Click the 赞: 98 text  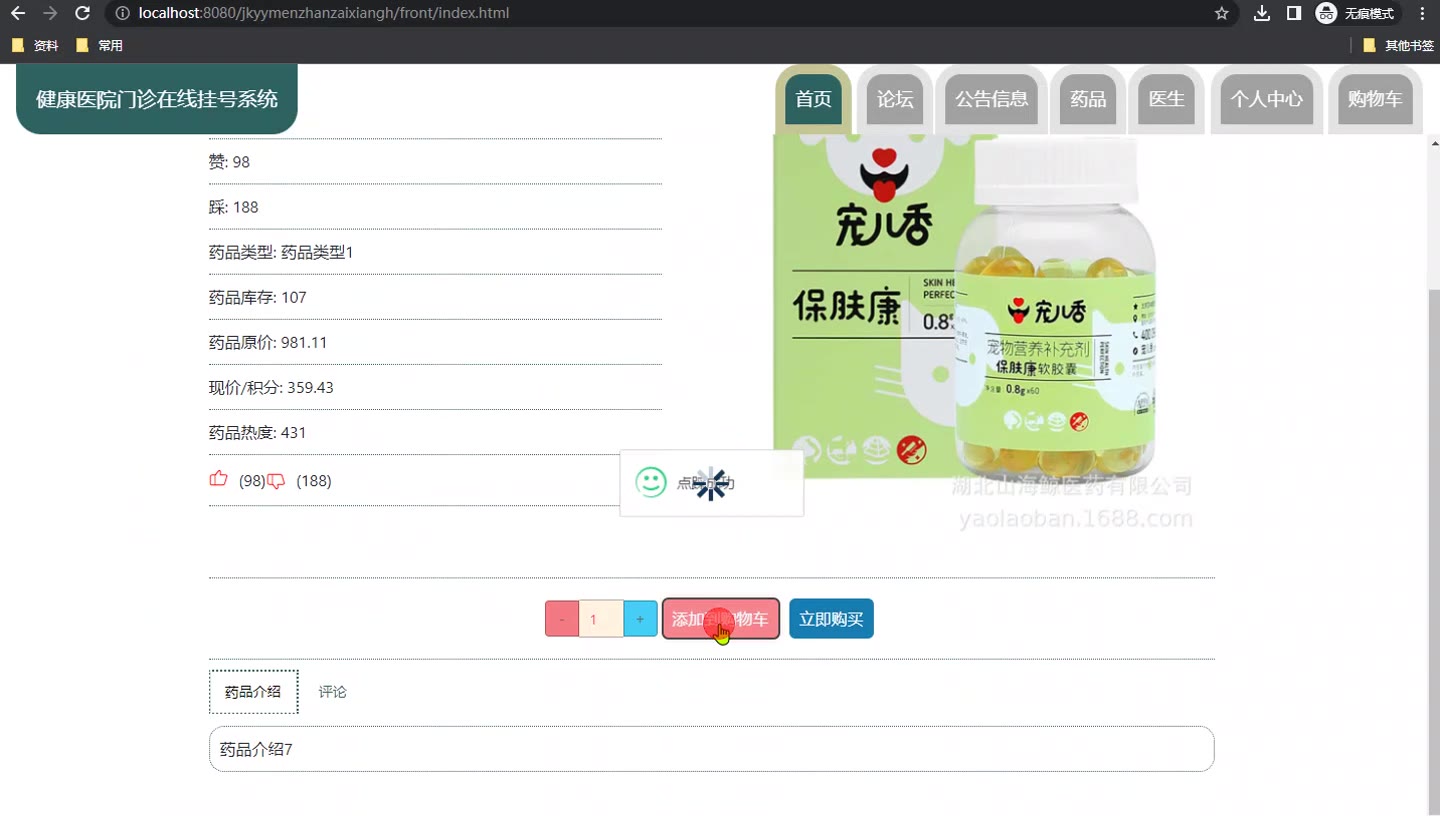click(x=229, y=162)
